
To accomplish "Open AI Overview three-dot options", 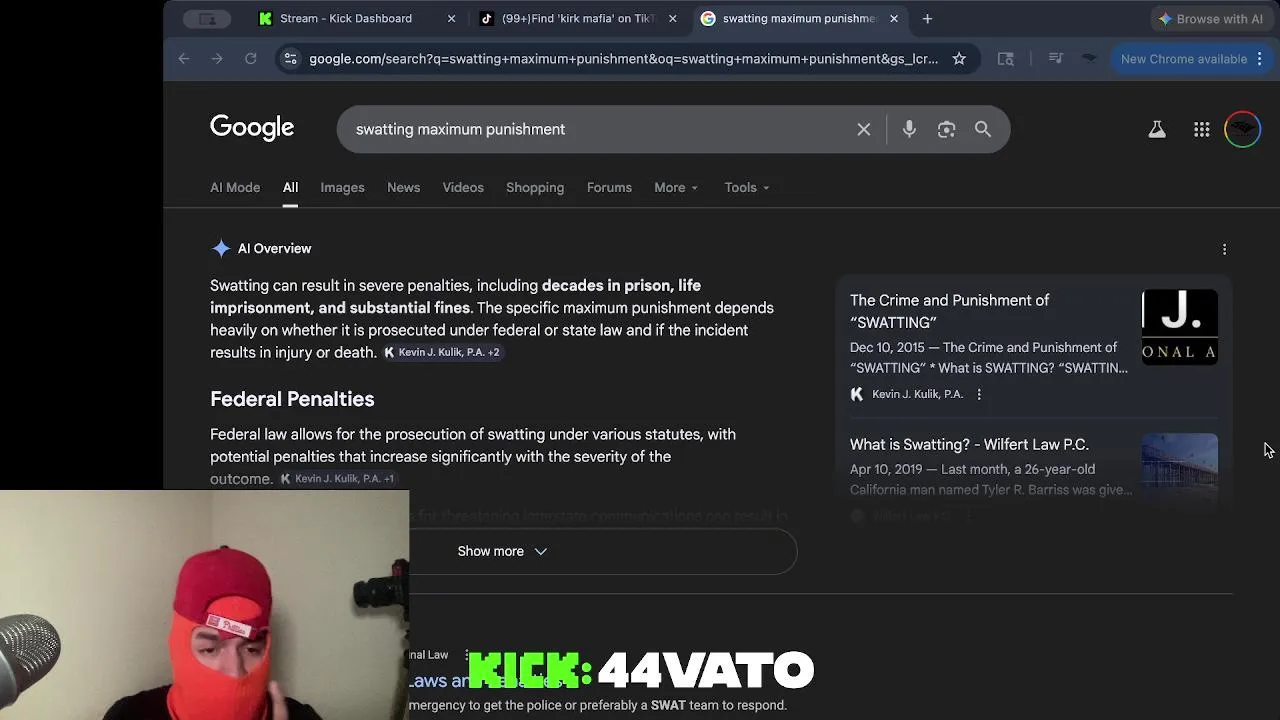I will pos(1225,249).
